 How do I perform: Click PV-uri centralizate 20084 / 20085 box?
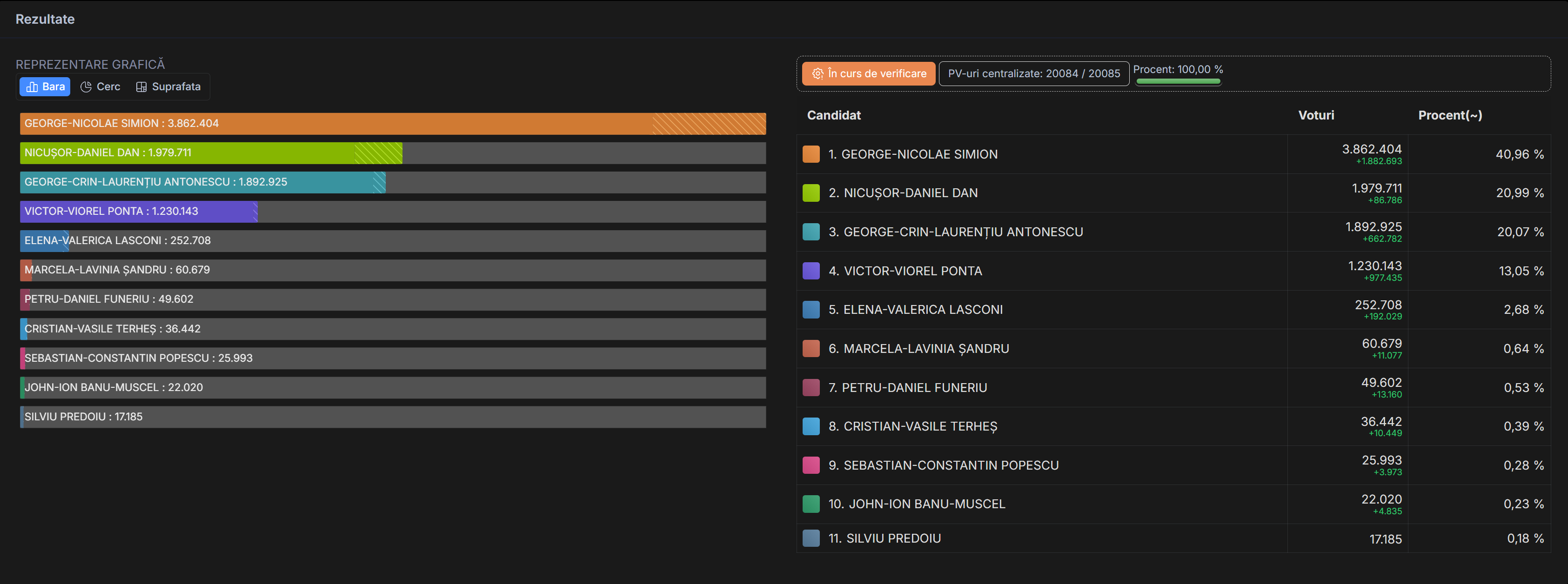(x=1033, y=73)
